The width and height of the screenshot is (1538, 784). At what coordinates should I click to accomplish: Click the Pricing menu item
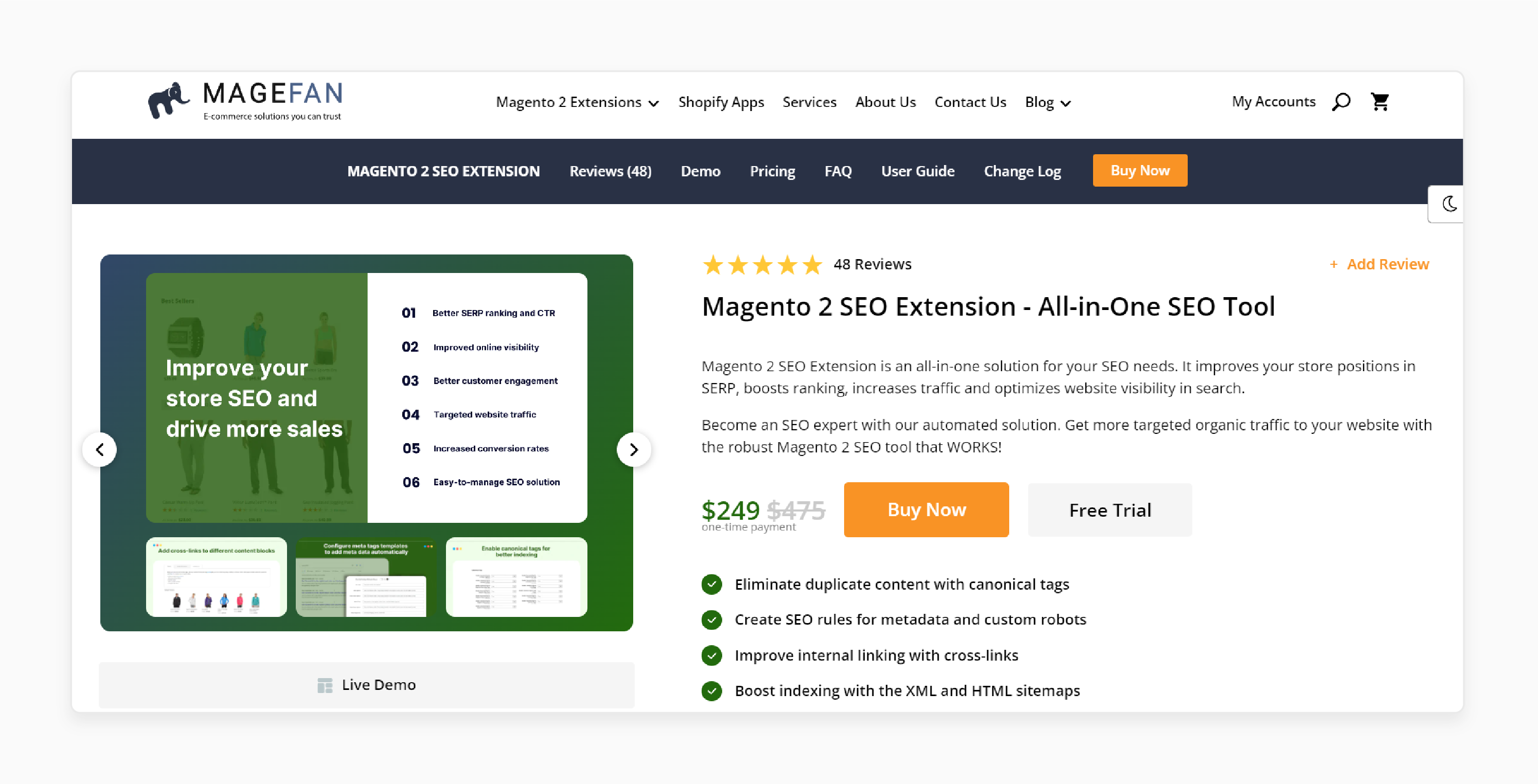click(772, 171)
